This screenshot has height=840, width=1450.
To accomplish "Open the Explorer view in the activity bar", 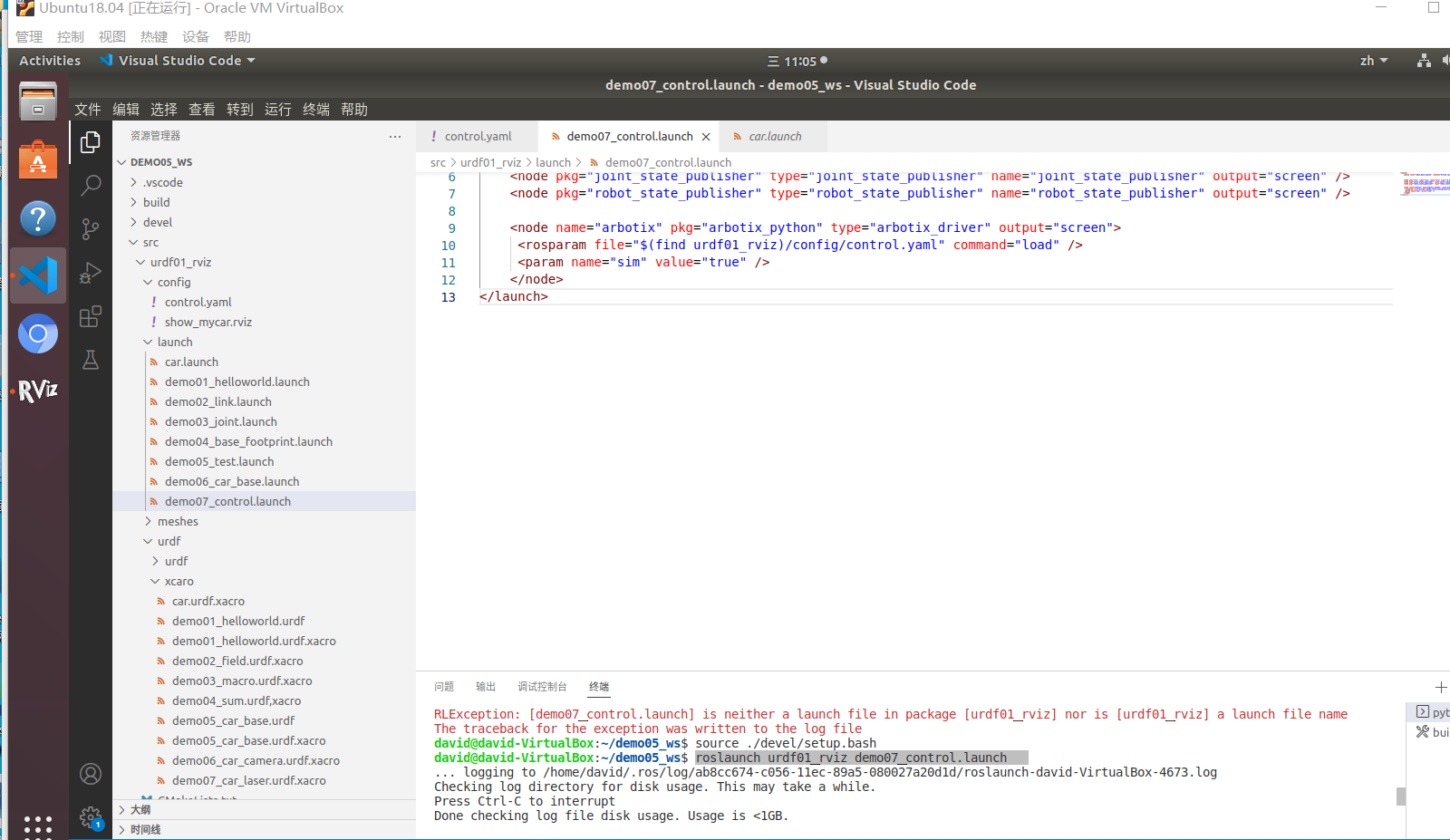I will click(x=91, y=142).
